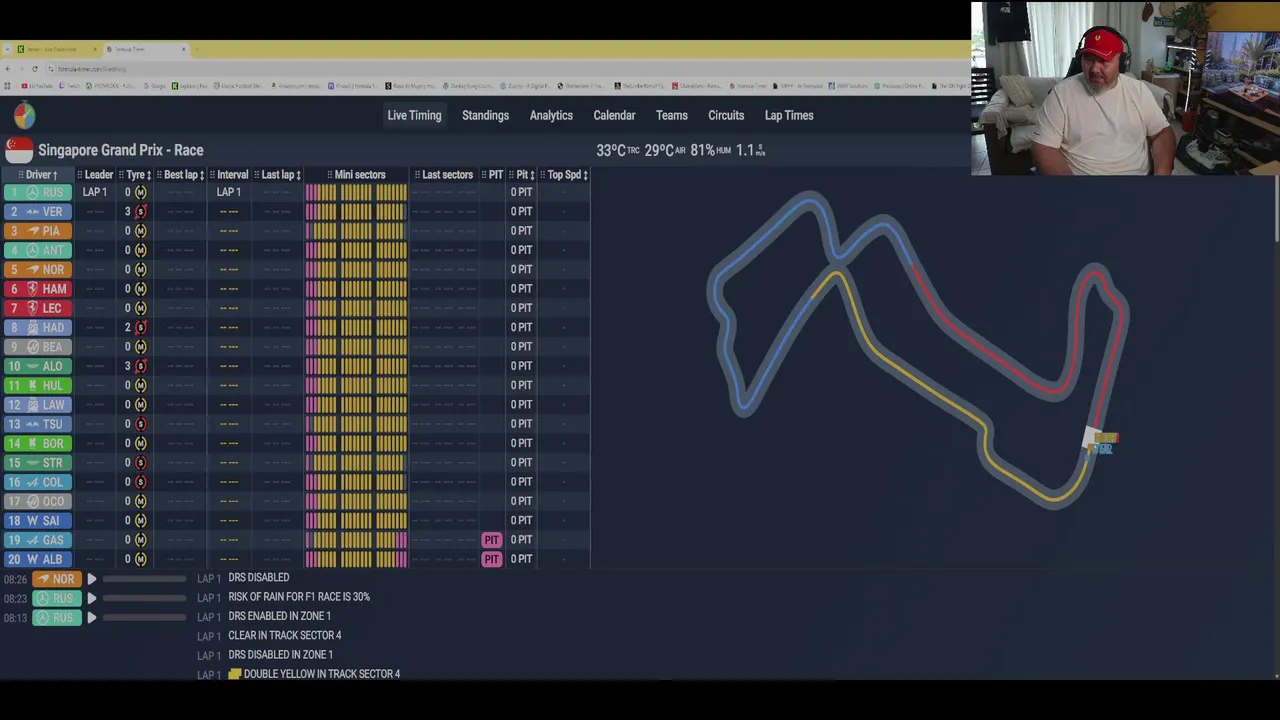
Task: Sort by the Top Spd column header
Action: click(x=565, y=175)
